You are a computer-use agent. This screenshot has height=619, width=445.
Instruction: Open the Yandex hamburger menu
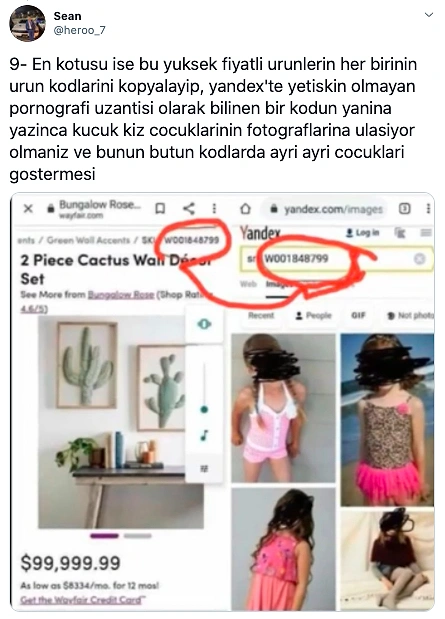click(426, 233)
